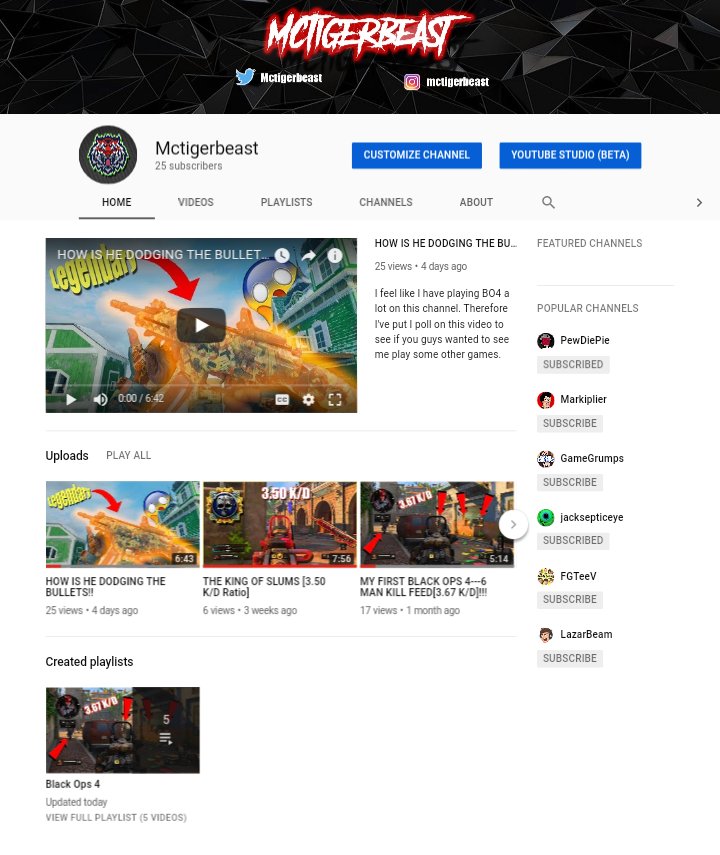Mute the video with the speaker icon
This screenshot has height=855, width=720.
[x=100, y=400]
